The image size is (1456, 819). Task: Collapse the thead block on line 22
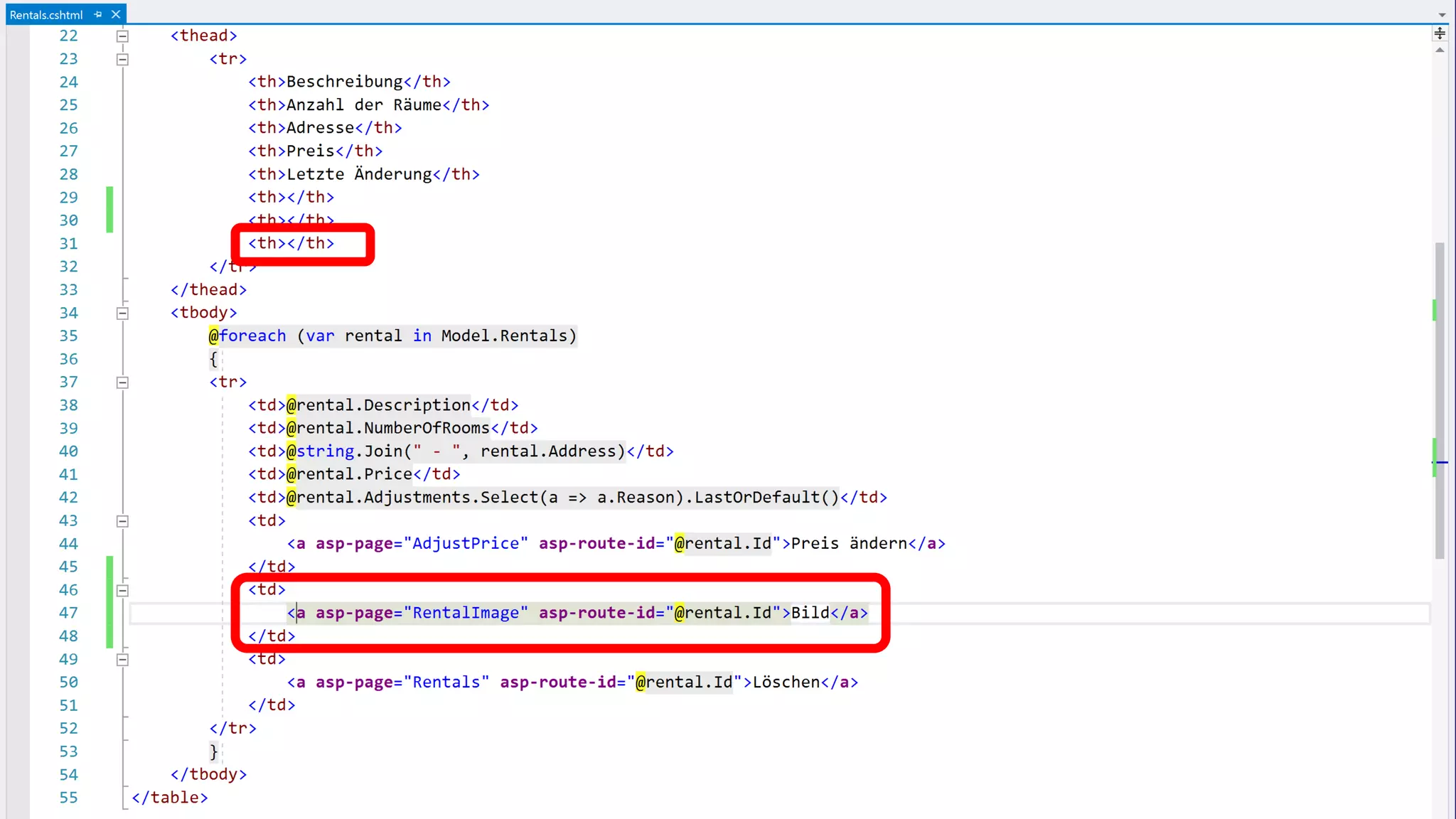click(x=122, y=36)
